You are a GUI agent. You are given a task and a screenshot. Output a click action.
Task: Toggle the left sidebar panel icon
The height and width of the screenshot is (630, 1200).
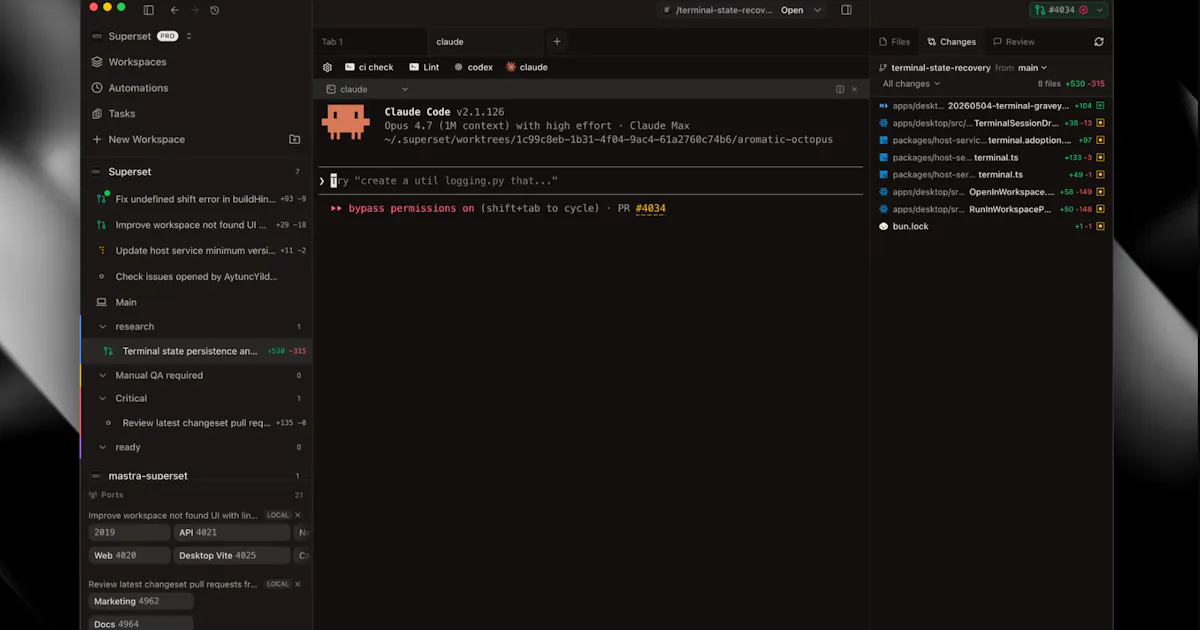click(149, 10)
